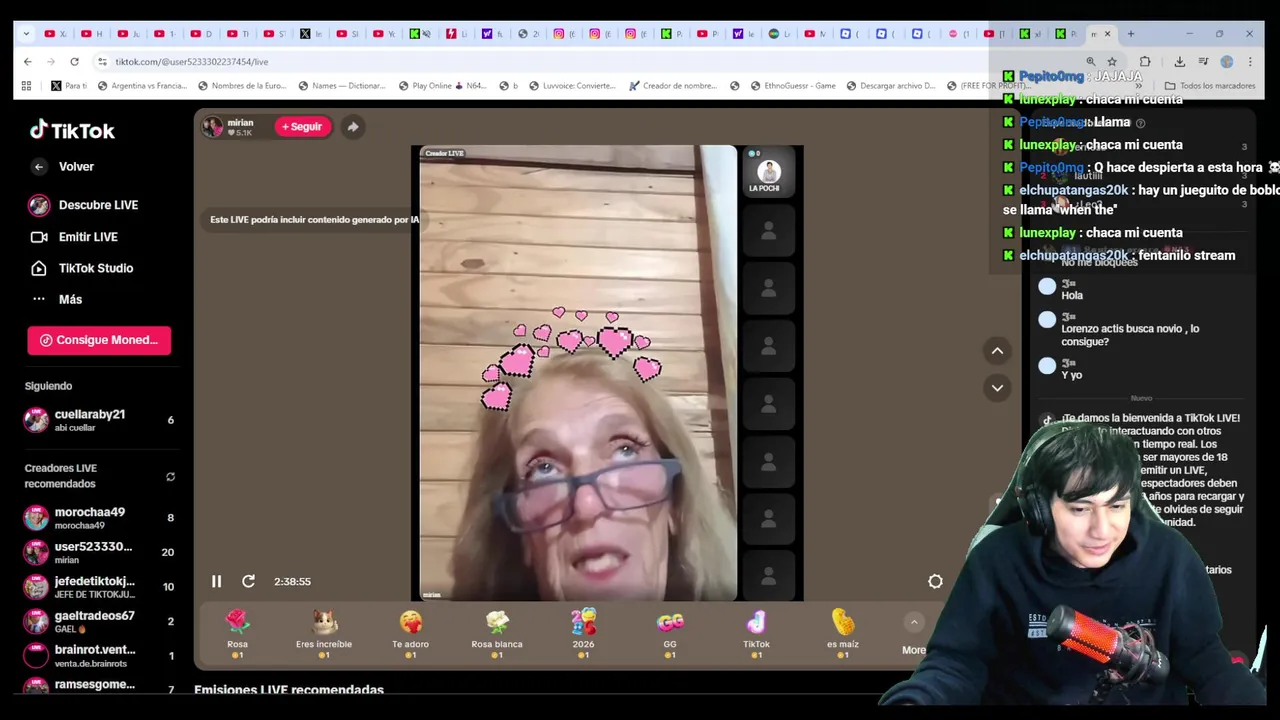Open Emitir LIVE option
The width and height of the screenshot is (1280, 720).
click(74, 237)
